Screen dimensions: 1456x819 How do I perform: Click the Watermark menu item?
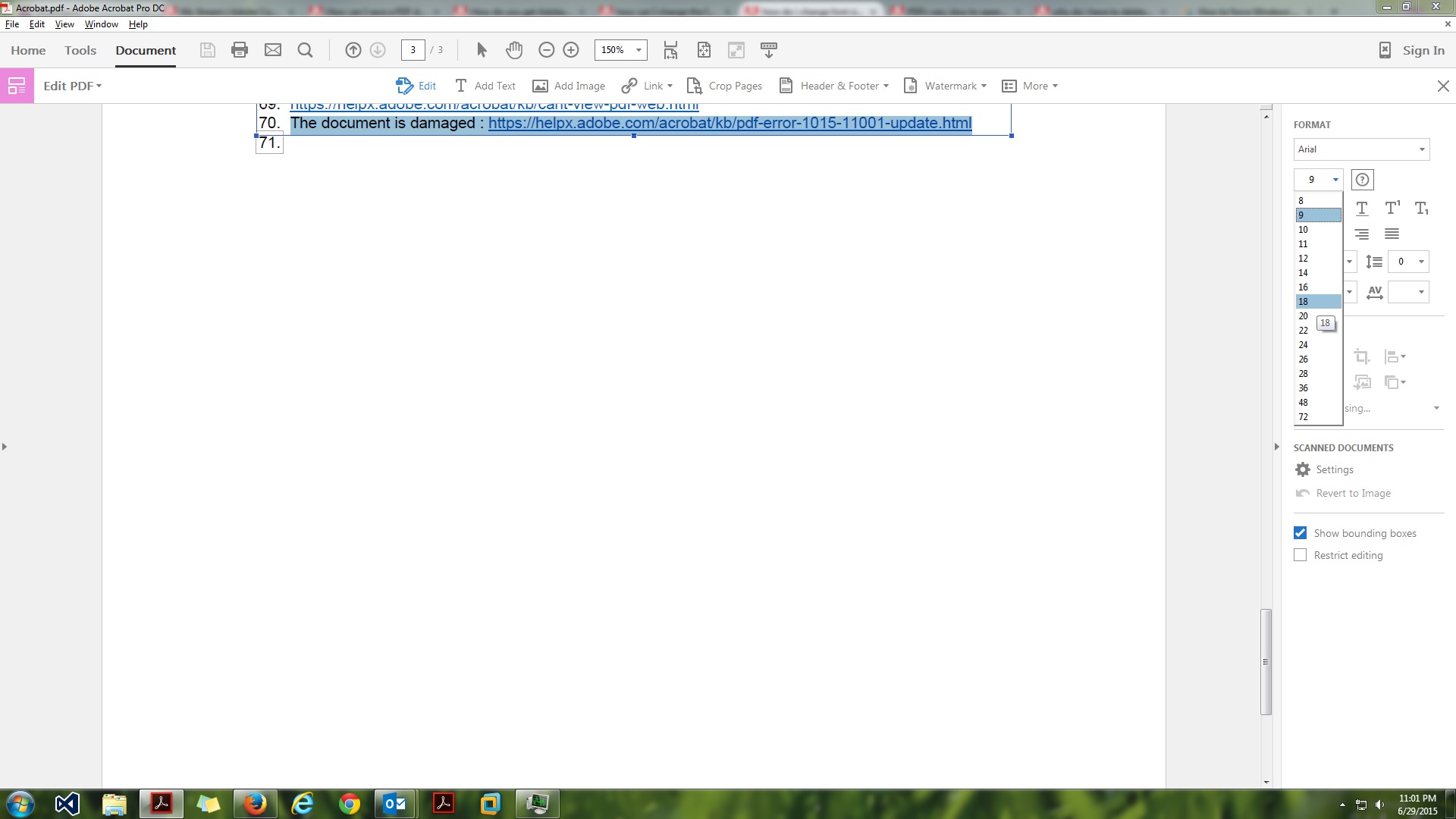pyautogui.click(x=944, y=85)
